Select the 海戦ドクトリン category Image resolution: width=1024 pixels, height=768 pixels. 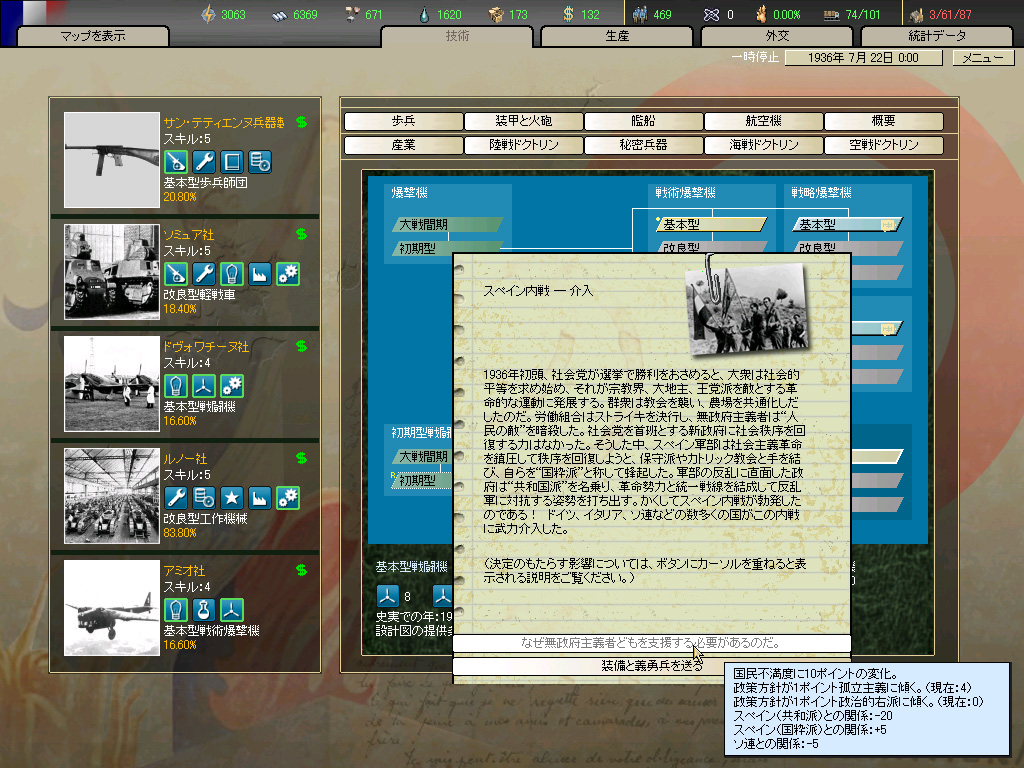click(x=763, y=145)
